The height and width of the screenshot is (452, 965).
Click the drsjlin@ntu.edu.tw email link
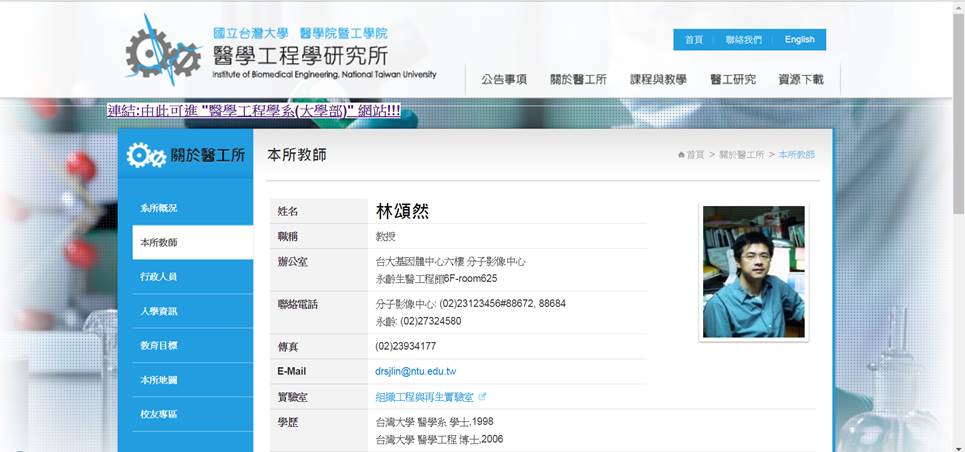pos(415,371)
